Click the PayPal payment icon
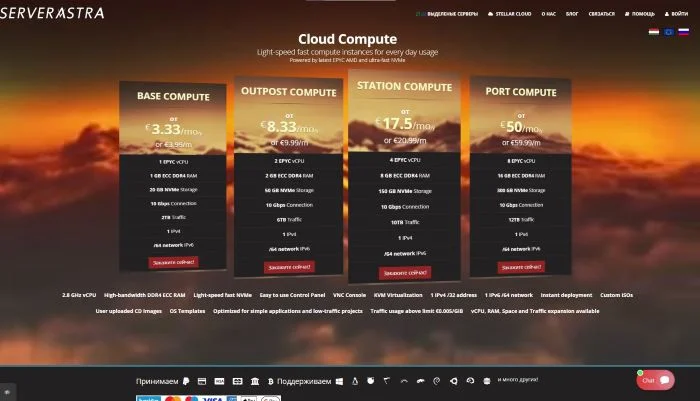This screenshot has height=401, width=700. click(x=186, y=381)
